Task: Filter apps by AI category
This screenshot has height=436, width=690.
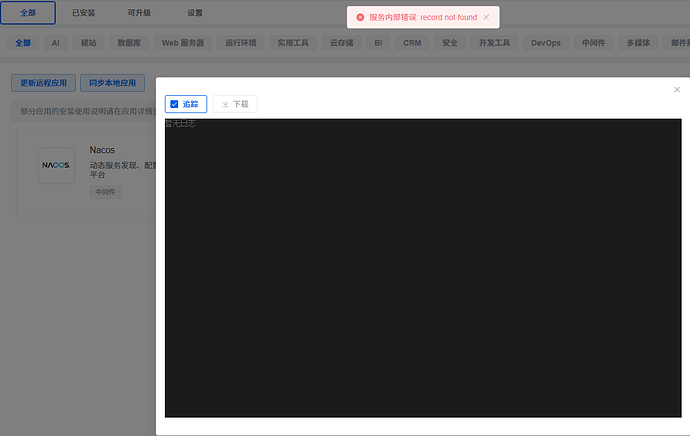Action: [x=56, y=43]
